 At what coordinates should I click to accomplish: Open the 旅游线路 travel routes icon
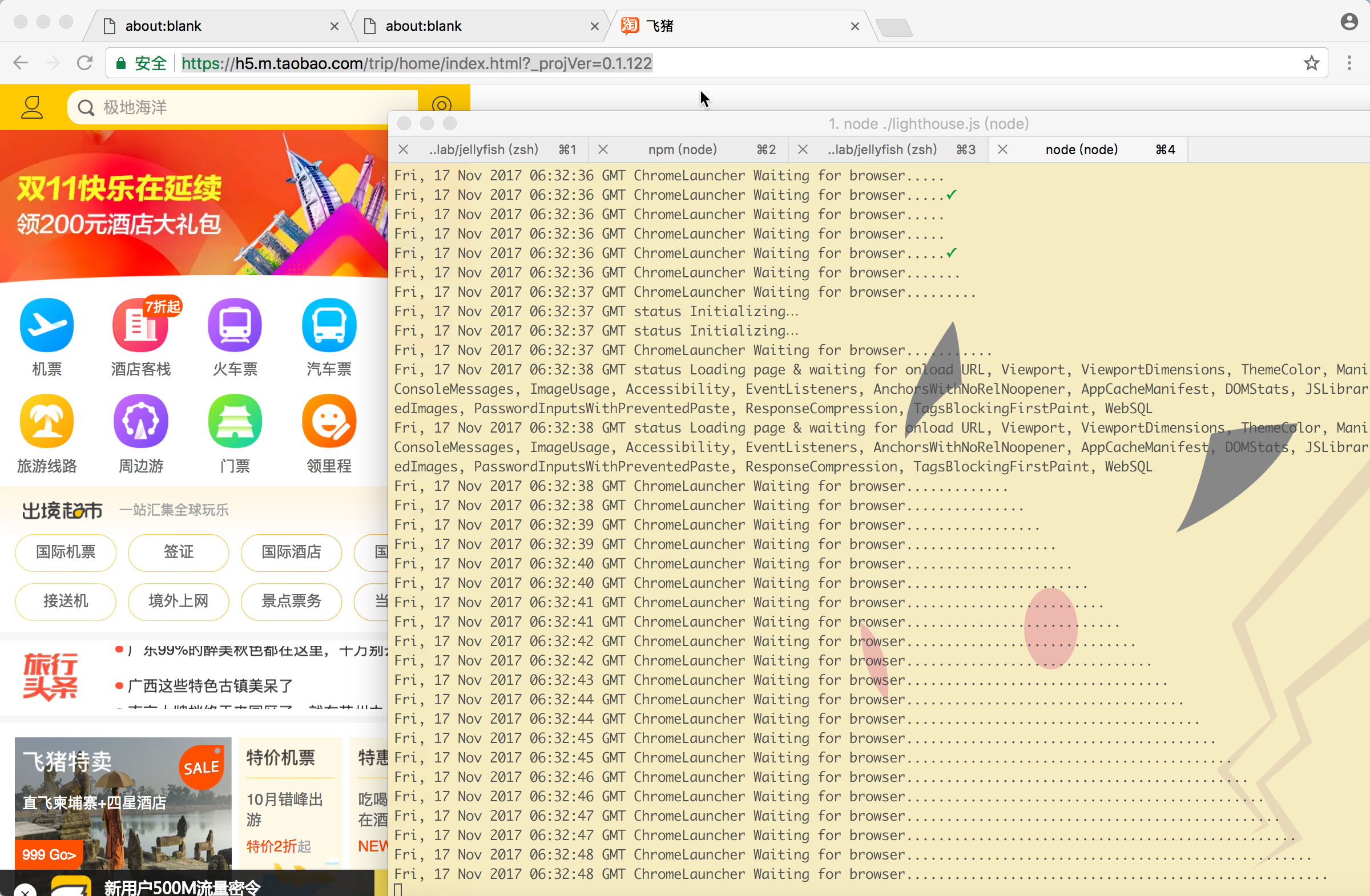point(47,421)
